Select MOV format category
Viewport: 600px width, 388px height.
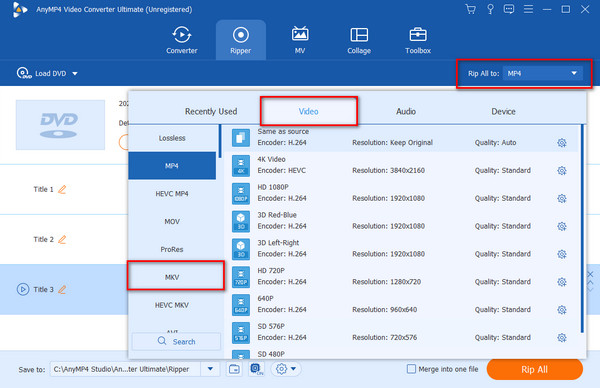(x=172, y=222)
